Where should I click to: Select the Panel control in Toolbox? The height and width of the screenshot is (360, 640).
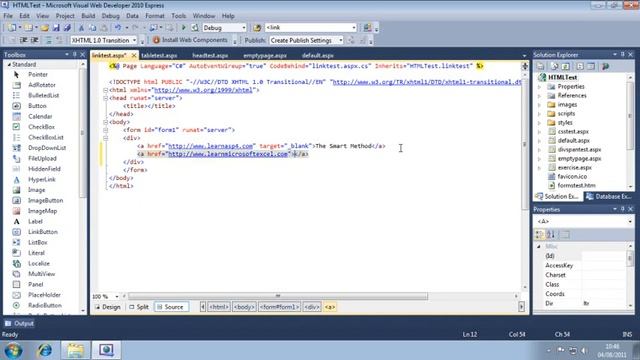point(36,284)
